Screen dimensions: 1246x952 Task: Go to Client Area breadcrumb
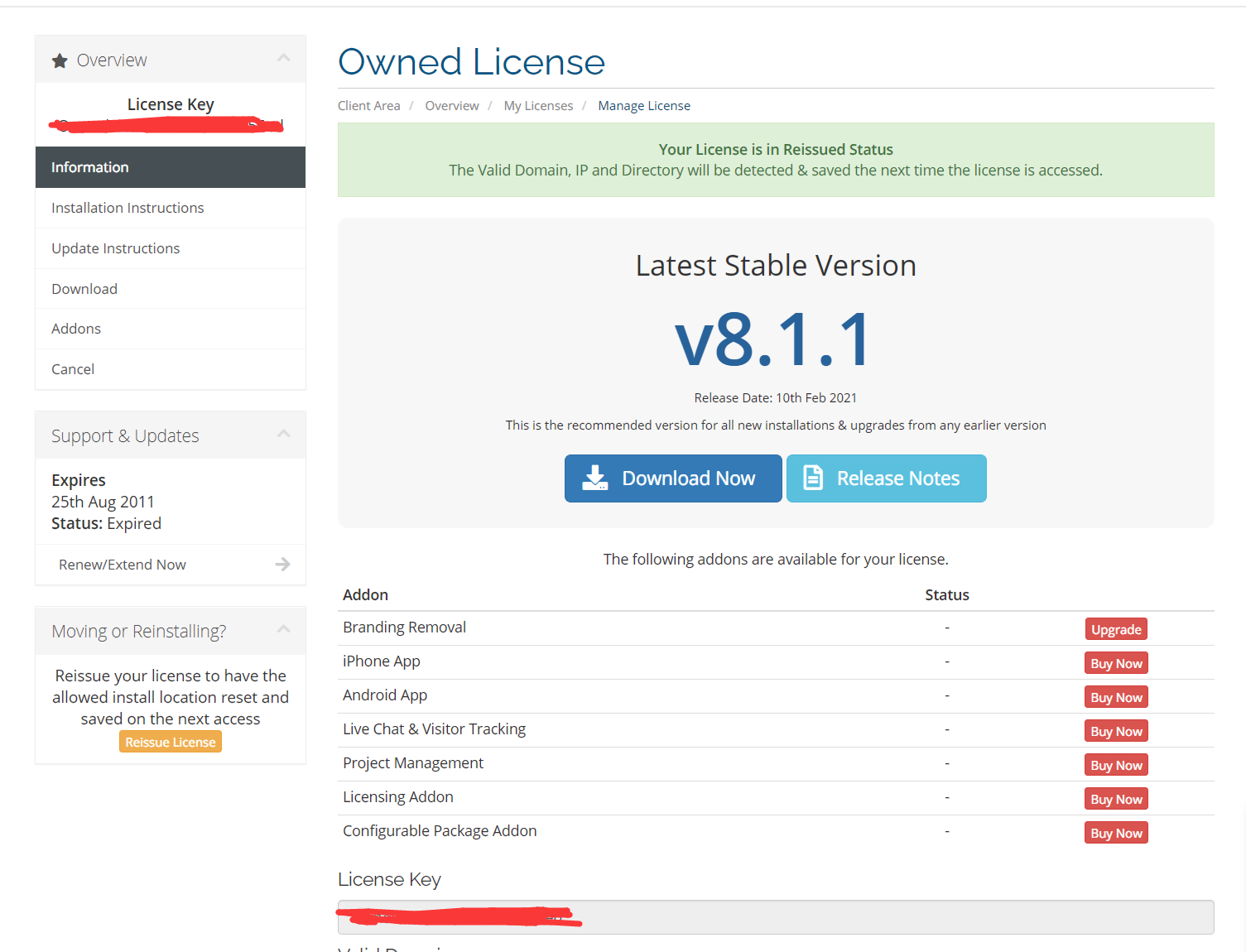(369, 106)
